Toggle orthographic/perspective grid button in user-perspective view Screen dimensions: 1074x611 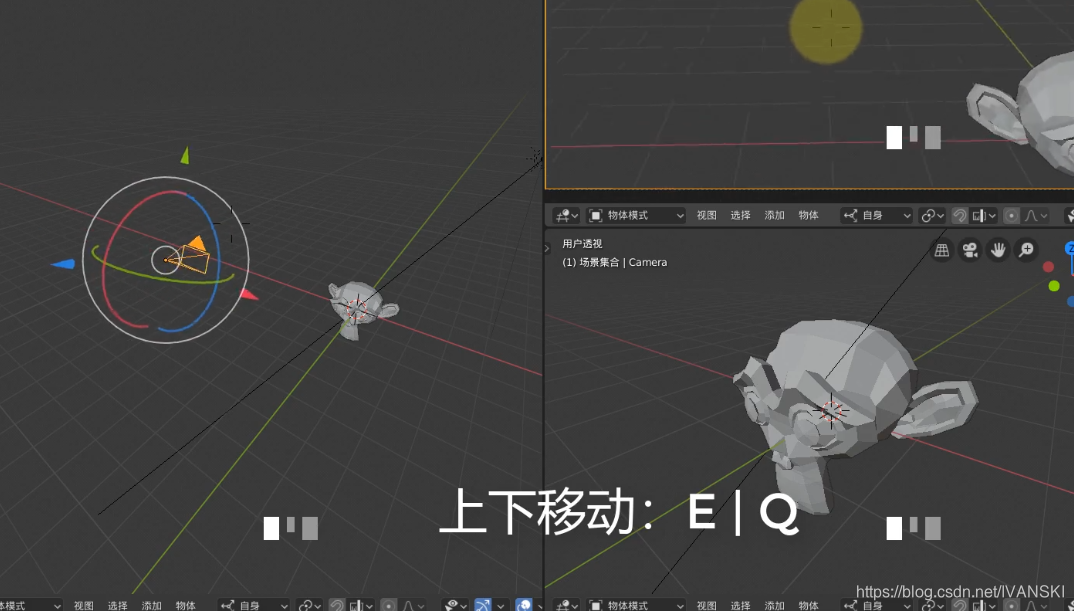[942, 250]
